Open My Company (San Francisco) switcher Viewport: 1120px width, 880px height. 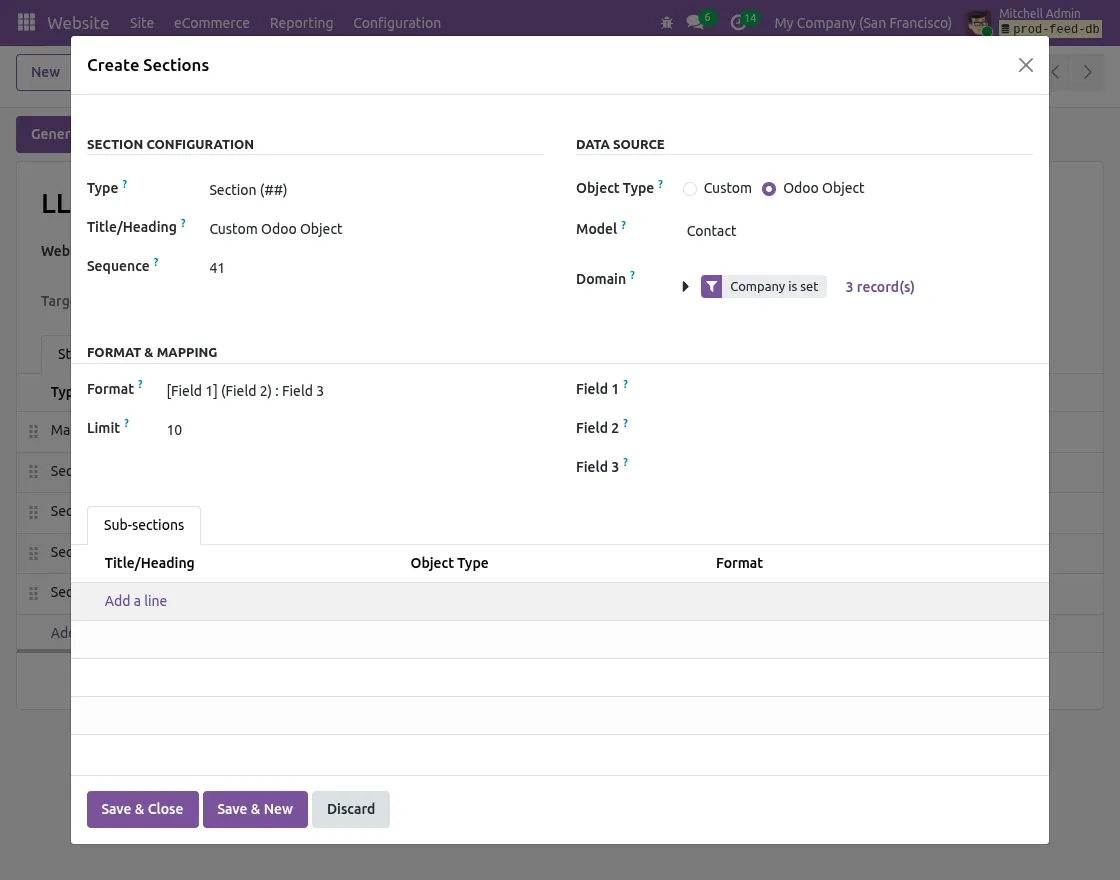coord(863,23)
